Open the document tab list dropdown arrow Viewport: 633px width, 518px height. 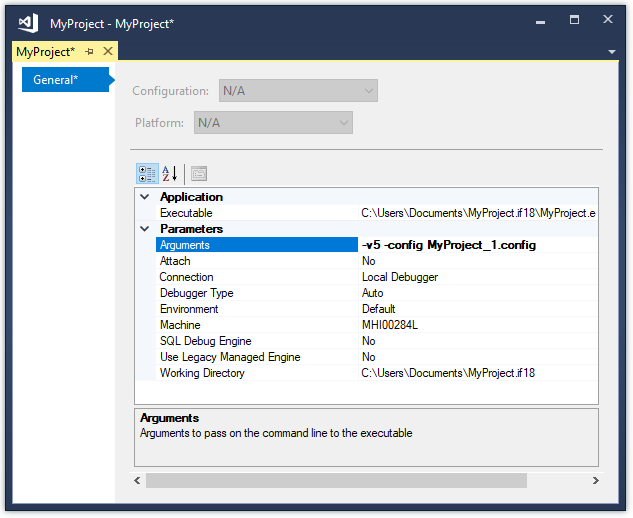point(610,51)
